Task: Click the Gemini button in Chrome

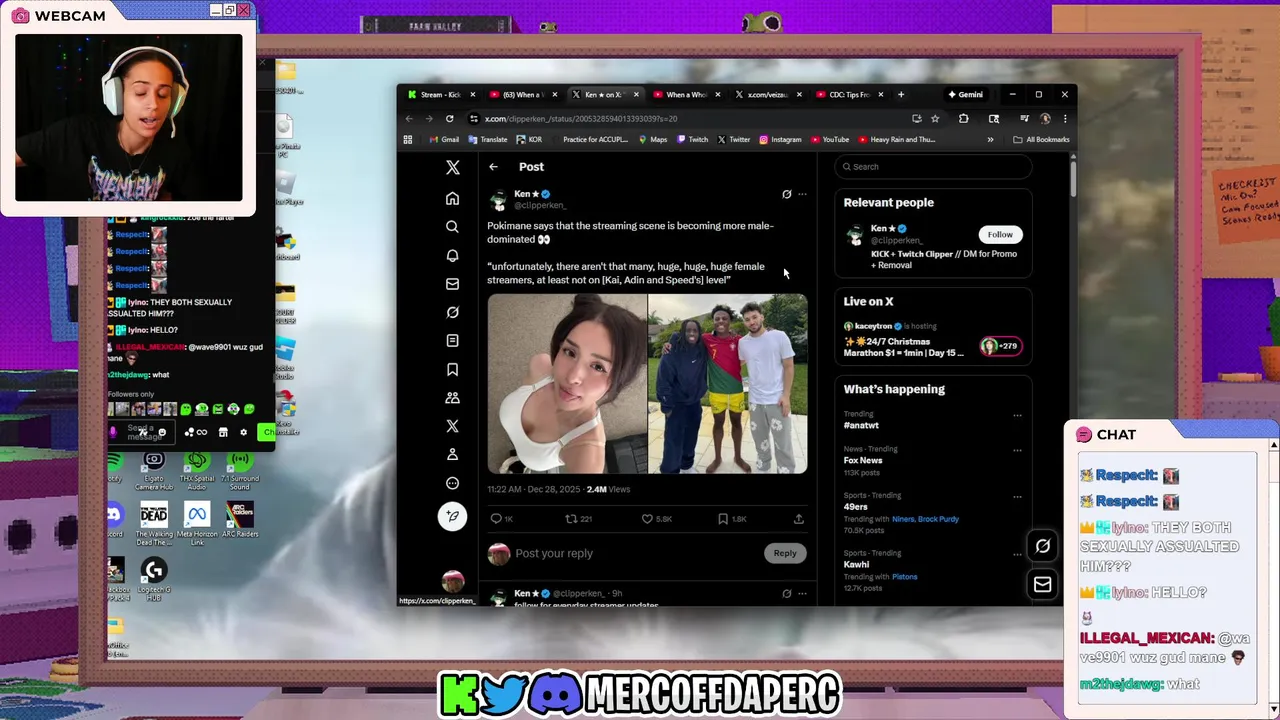Action: click(x=966, y=95)
